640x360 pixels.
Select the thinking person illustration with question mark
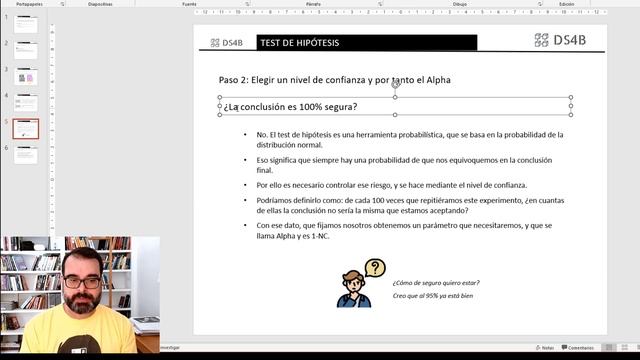pyautogui.click(x=361, y=283)
